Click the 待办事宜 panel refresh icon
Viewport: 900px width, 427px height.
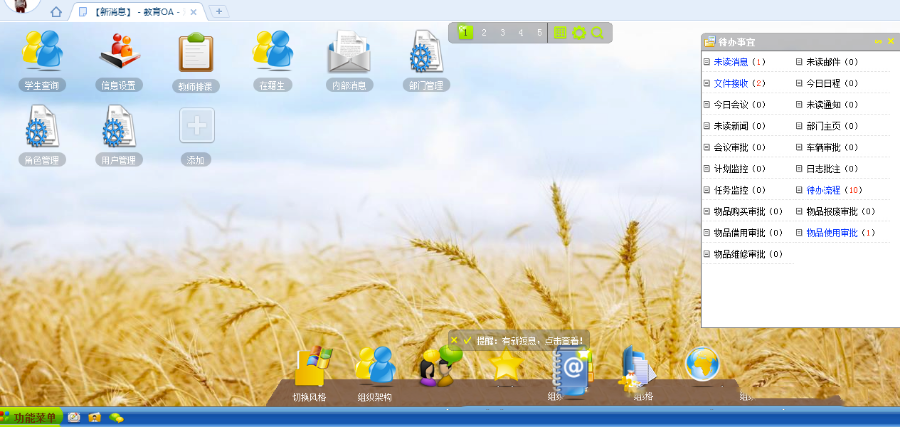pyautogui.click(x=878, y=41)
